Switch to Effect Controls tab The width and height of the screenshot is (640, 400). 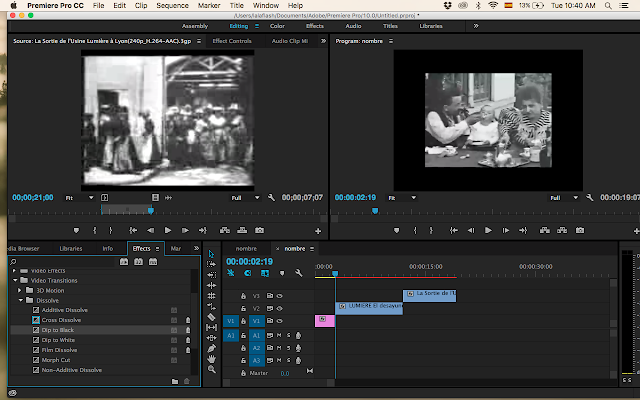click(232, 41)
